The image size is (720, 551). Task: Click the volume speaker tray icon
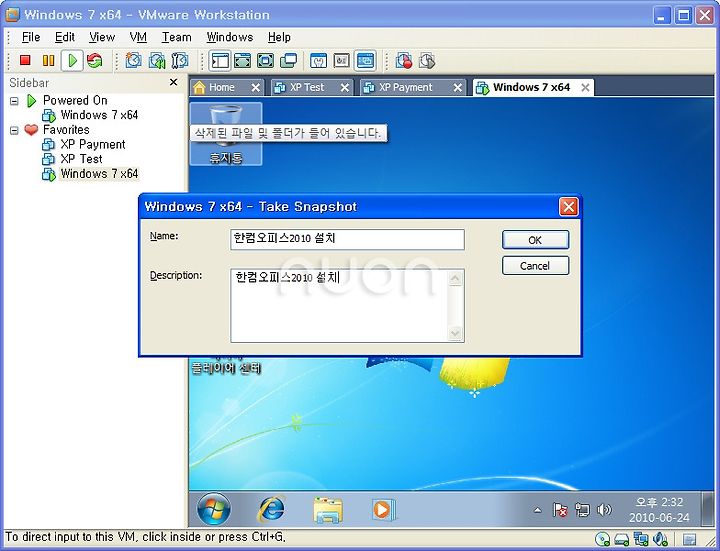tap(604, 510)
